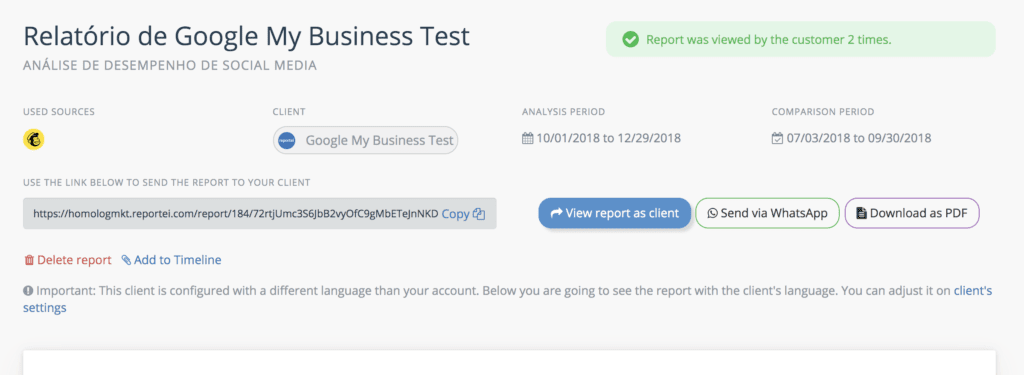
Task: Select the Google My Business Test client chip
Action: (x=366, y=140)
